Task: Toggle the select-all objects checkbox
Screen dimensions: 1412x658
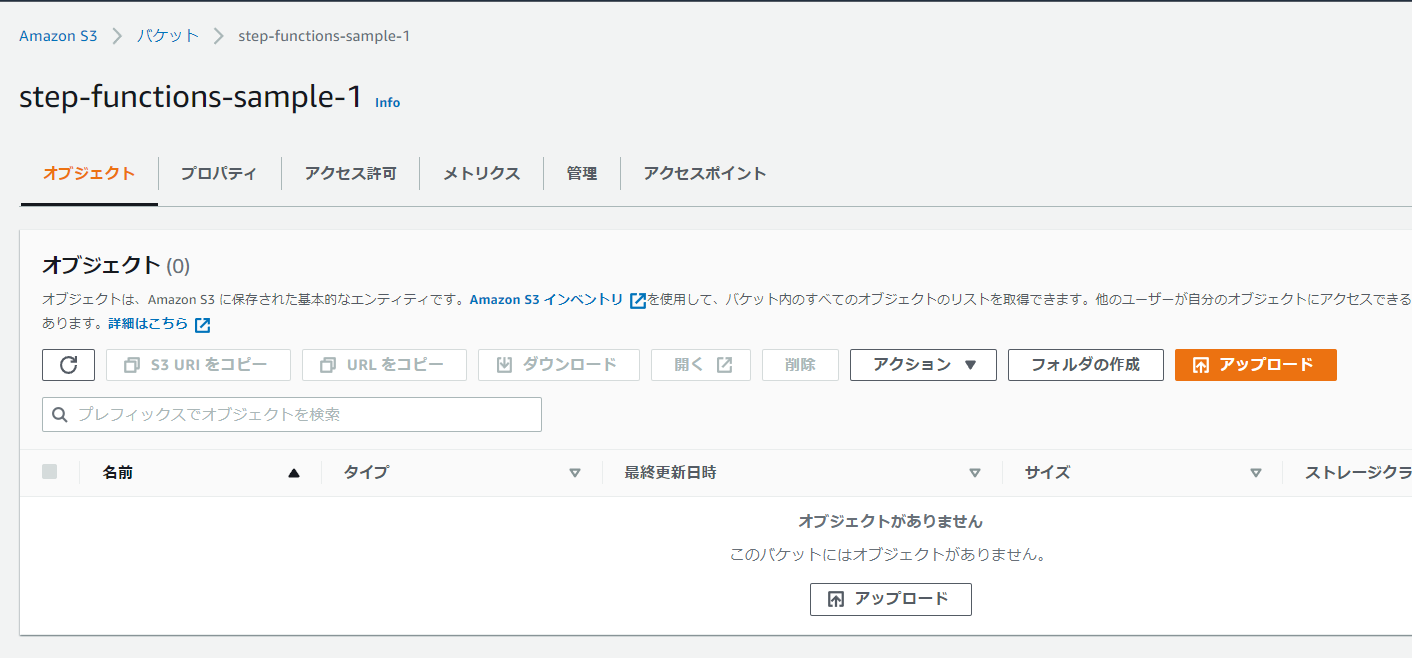Action: coord(49,471)
